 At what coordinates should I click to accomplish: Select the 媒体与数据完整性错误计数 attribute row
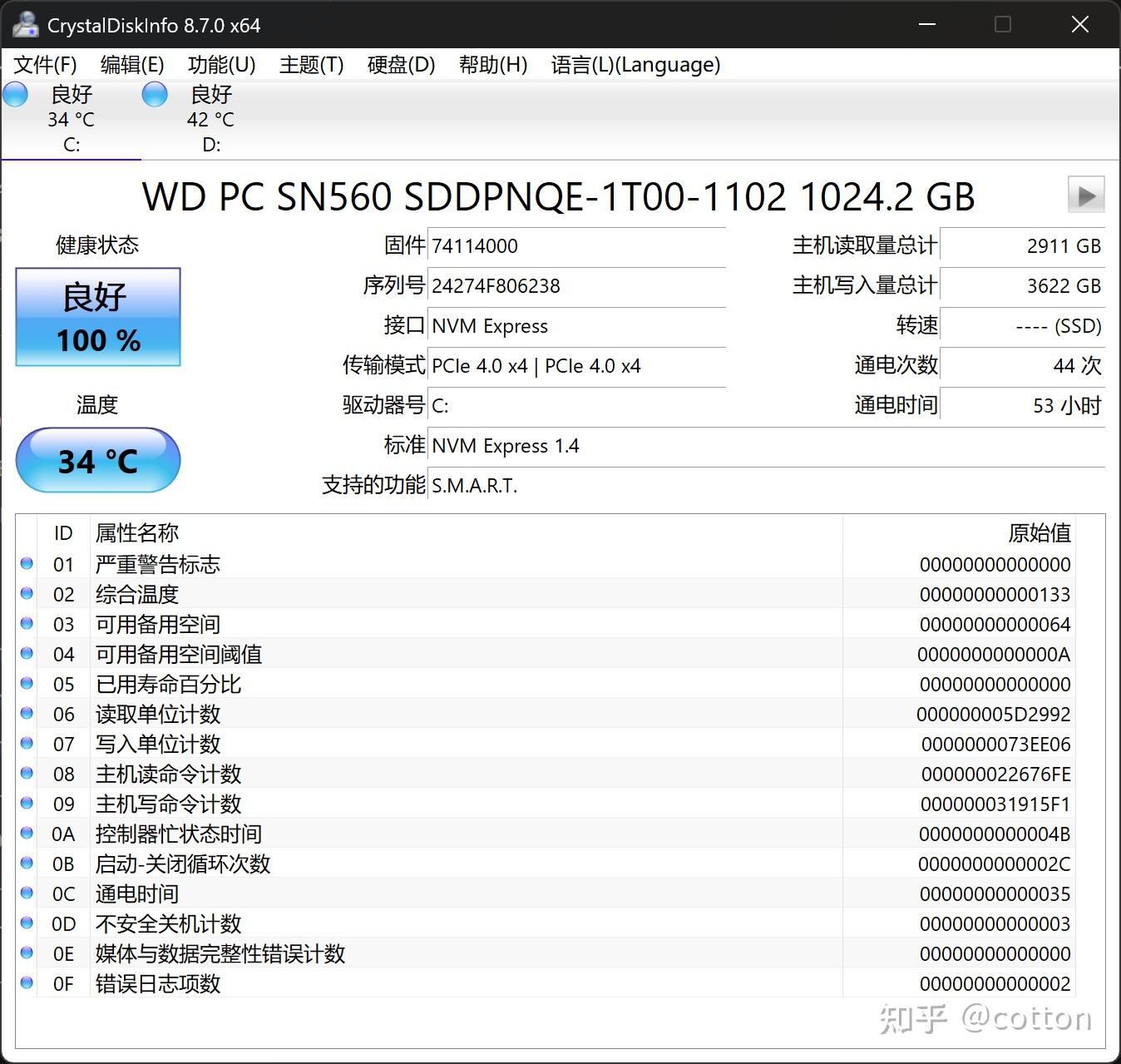[x=546, y=953]
